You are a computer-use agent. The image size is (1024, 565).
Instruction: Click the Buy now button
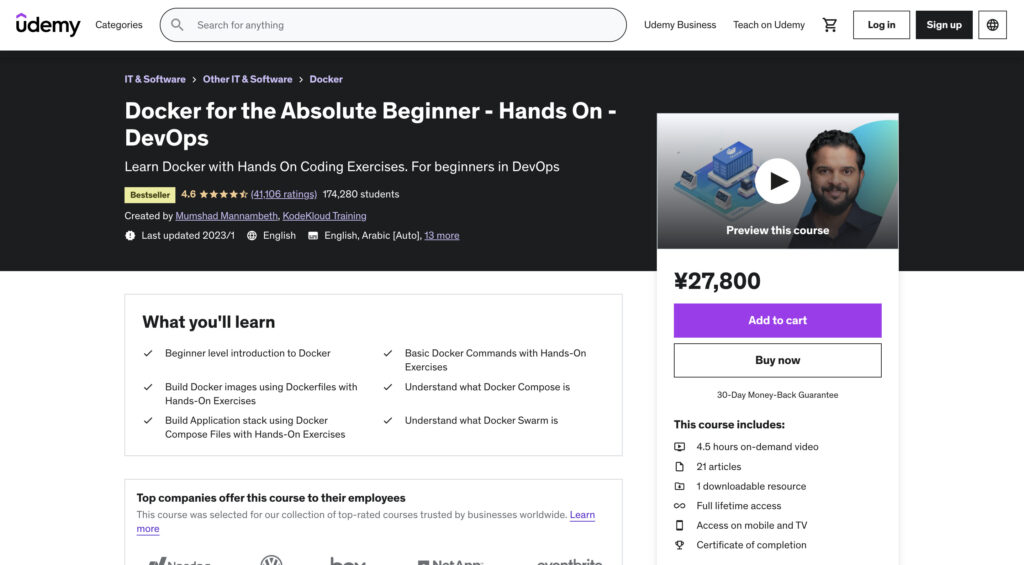point(777,360)
